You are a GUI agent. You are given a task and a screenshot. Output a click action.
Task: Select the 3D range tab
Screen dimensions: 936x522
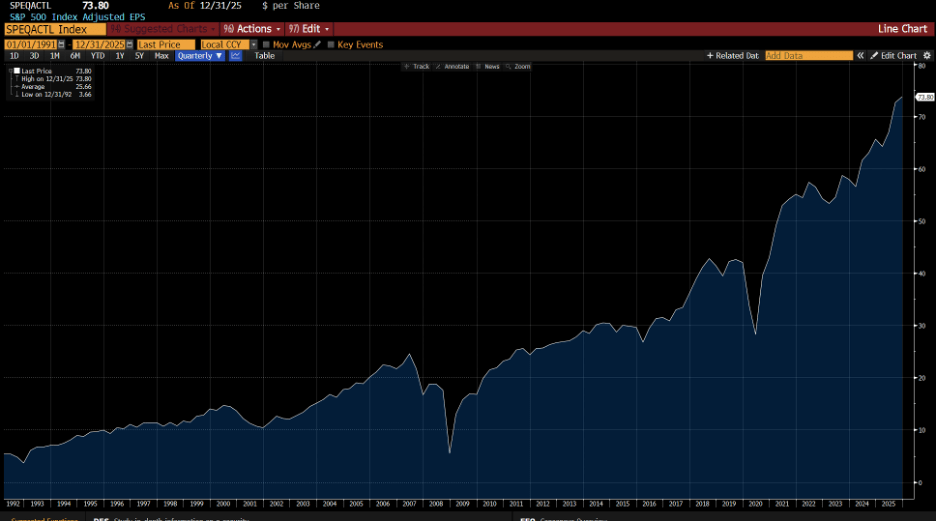click(35, 56)
